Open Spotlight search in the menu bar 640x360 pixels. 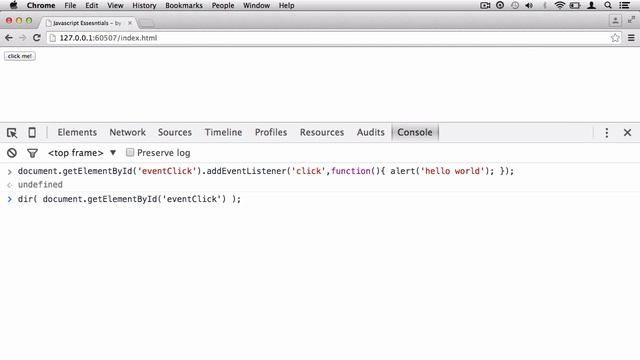click(608, 5)
